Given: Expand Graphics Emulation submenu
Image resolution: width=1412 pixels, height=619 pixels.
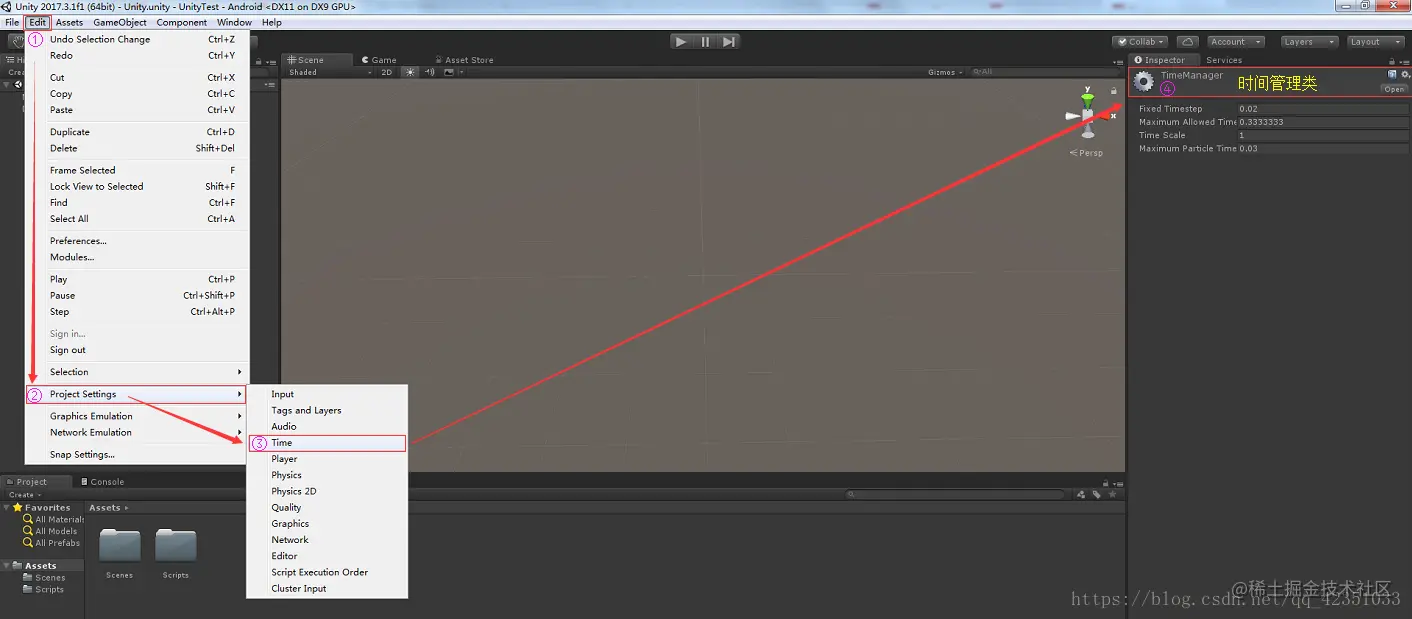Looking at the screenshot, I should 136,416.
